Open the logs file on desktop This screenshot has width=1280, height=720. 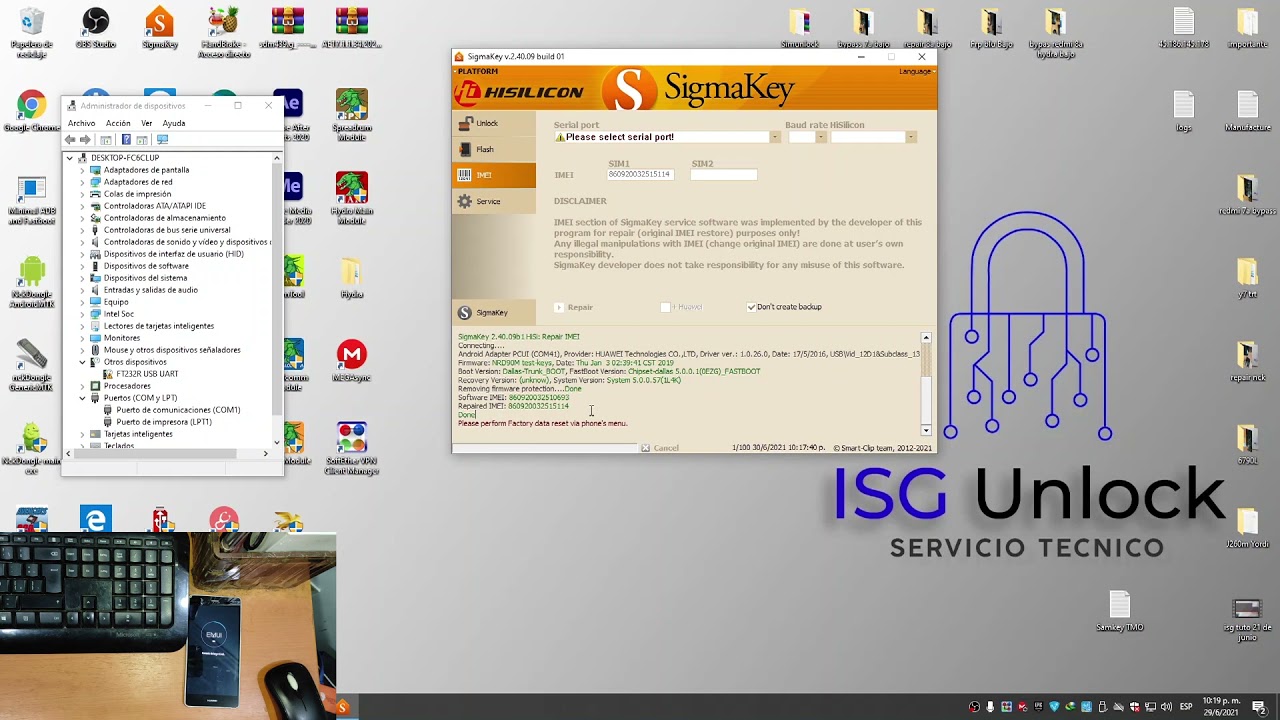(1184, 112)
